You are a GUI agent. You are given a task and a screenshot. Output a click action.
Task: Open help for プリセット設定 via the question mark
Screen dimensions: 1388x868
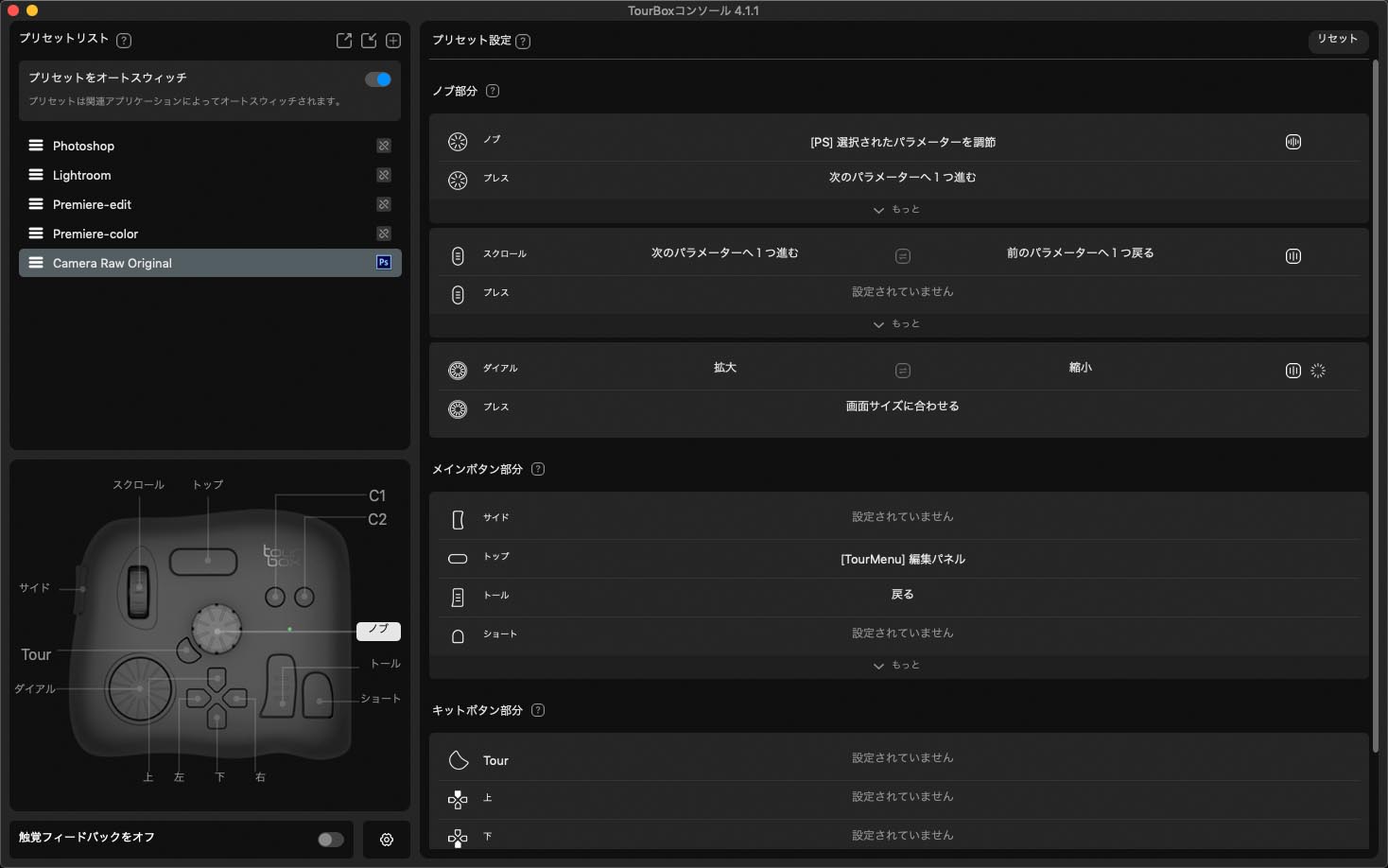(524, 41)
